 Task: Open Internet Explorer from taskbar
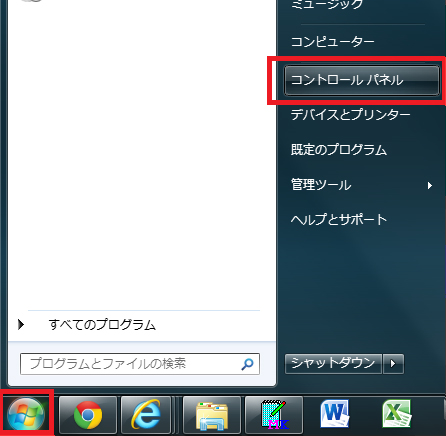click(x=146, y=415)
